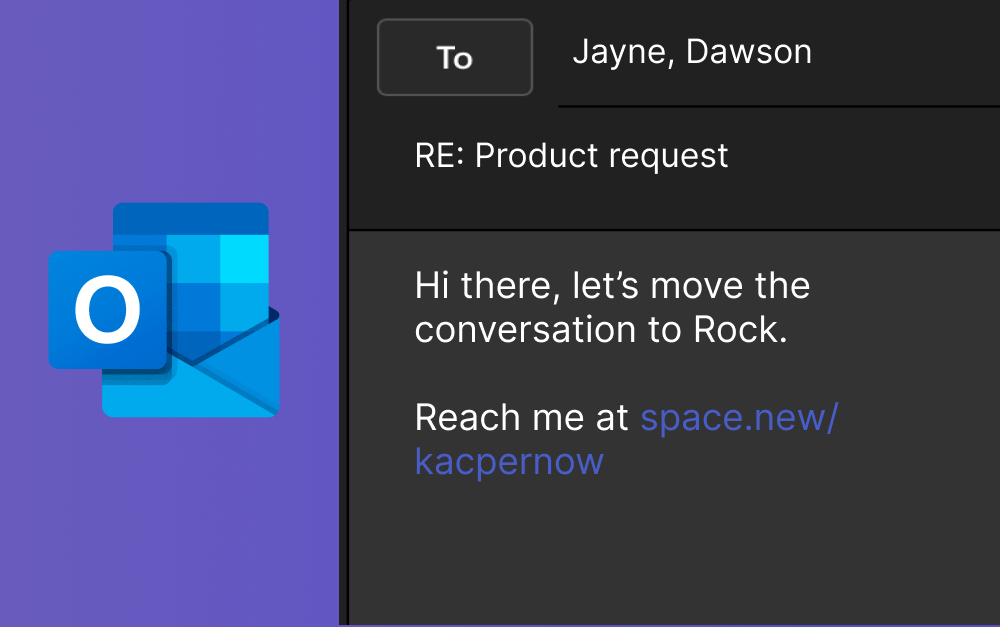Click the purple panel below Outlook logo

[x=170, y=520]
